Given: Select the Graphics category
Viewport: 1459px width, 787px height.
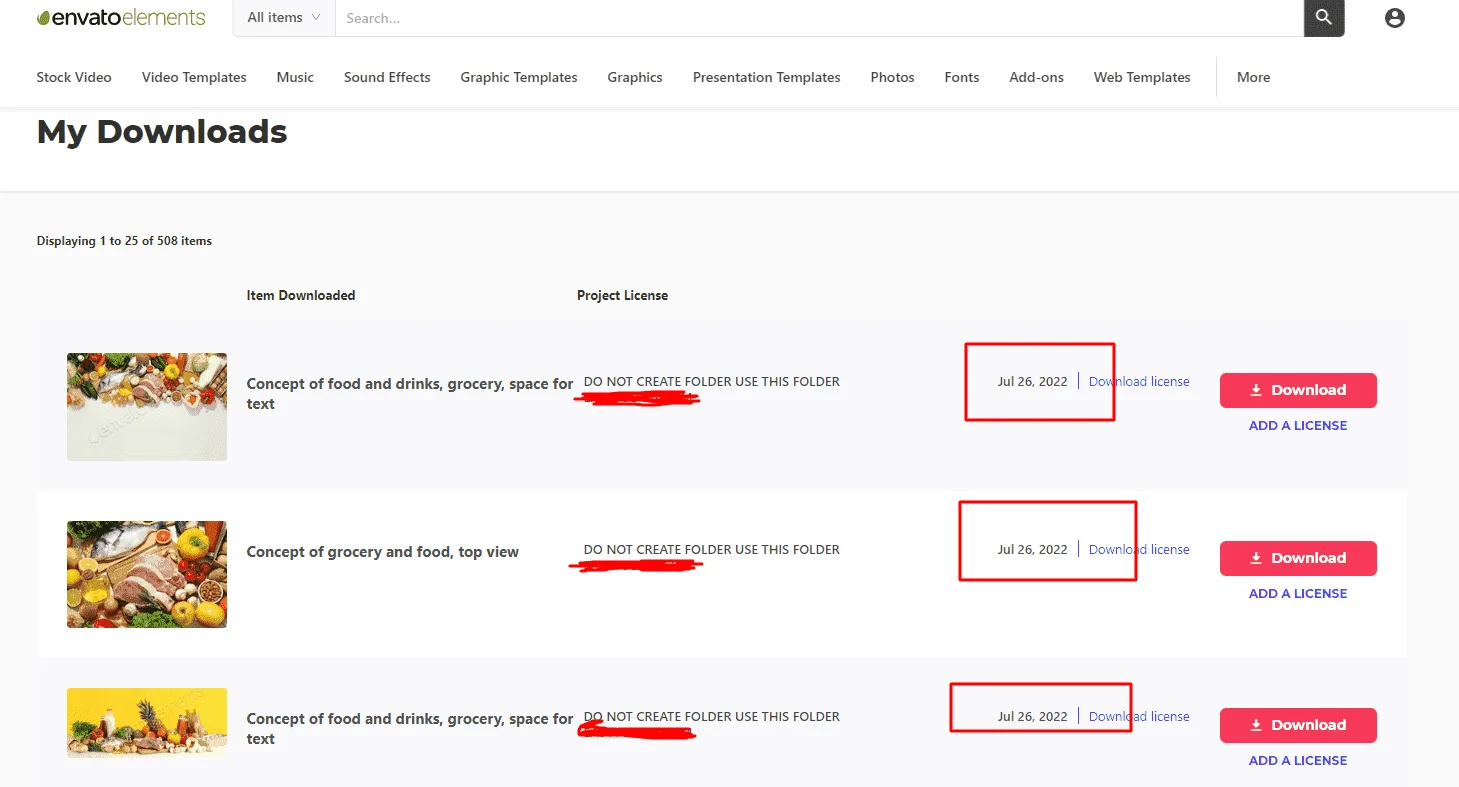Looking at the screenshot, I should point(635,77).
